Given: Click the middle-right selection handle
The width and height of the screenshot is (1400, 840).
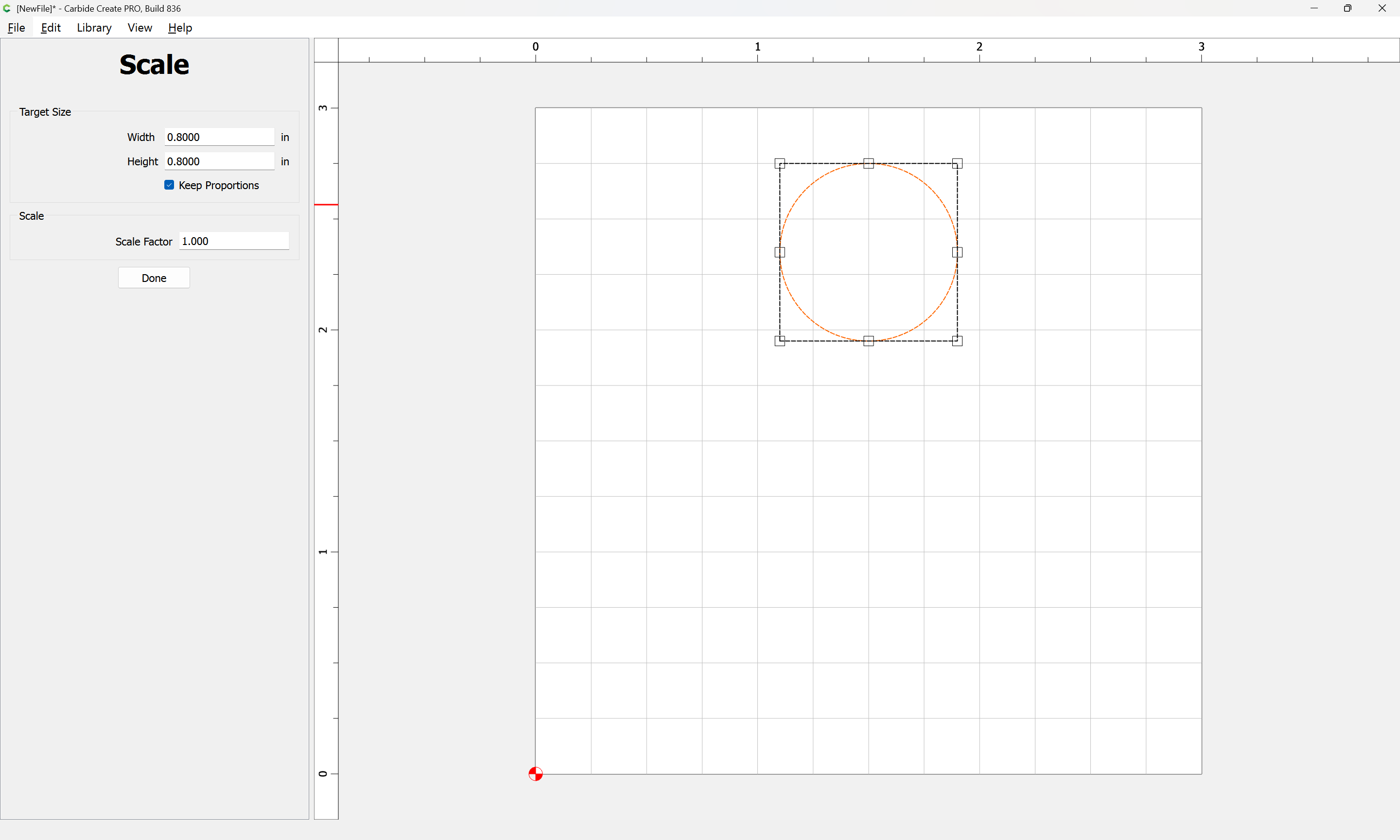Looking at the screenshot, I should click(957, 252).
